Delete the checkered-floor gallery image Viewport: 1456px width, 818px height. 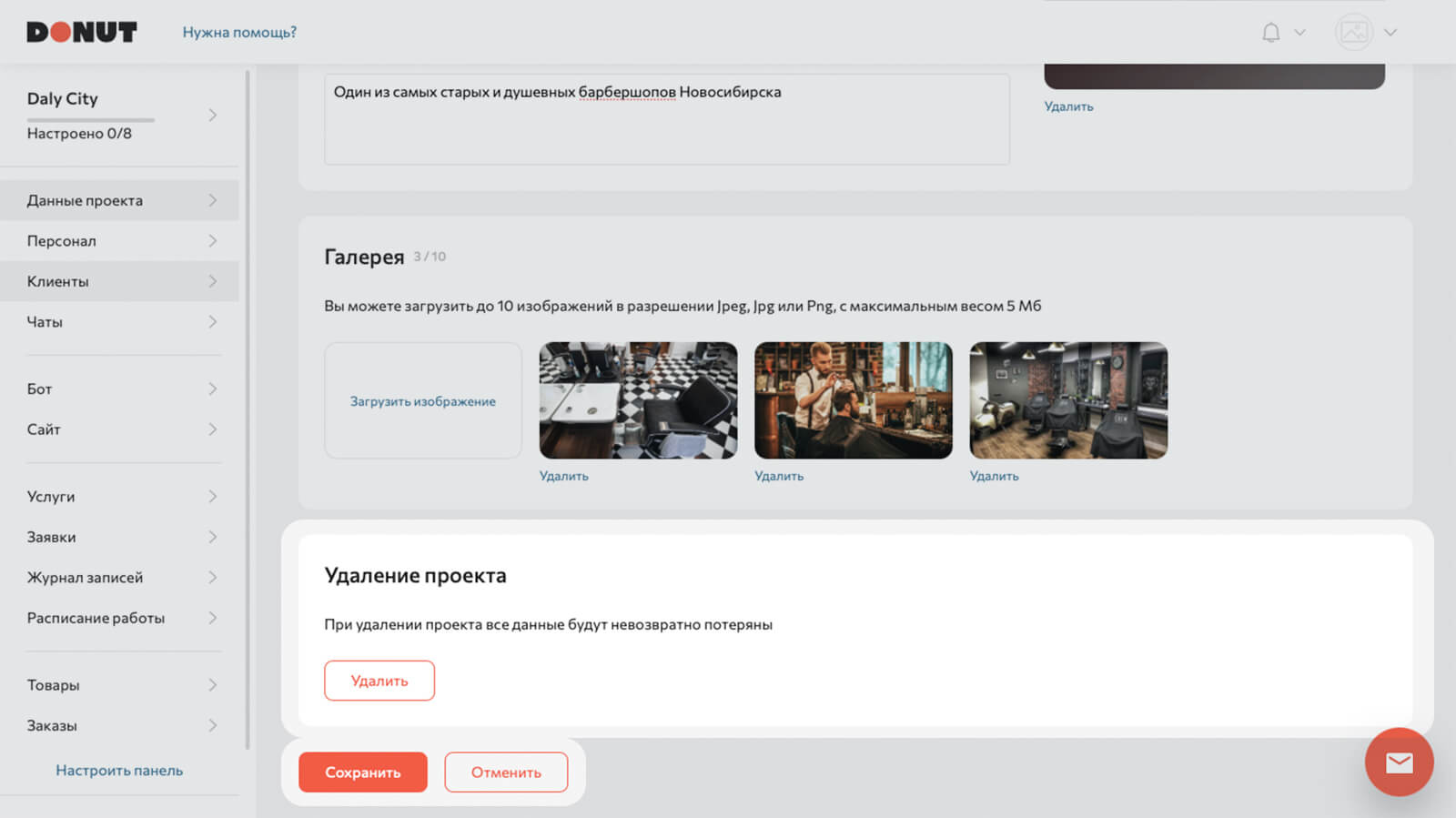point(564,476)
